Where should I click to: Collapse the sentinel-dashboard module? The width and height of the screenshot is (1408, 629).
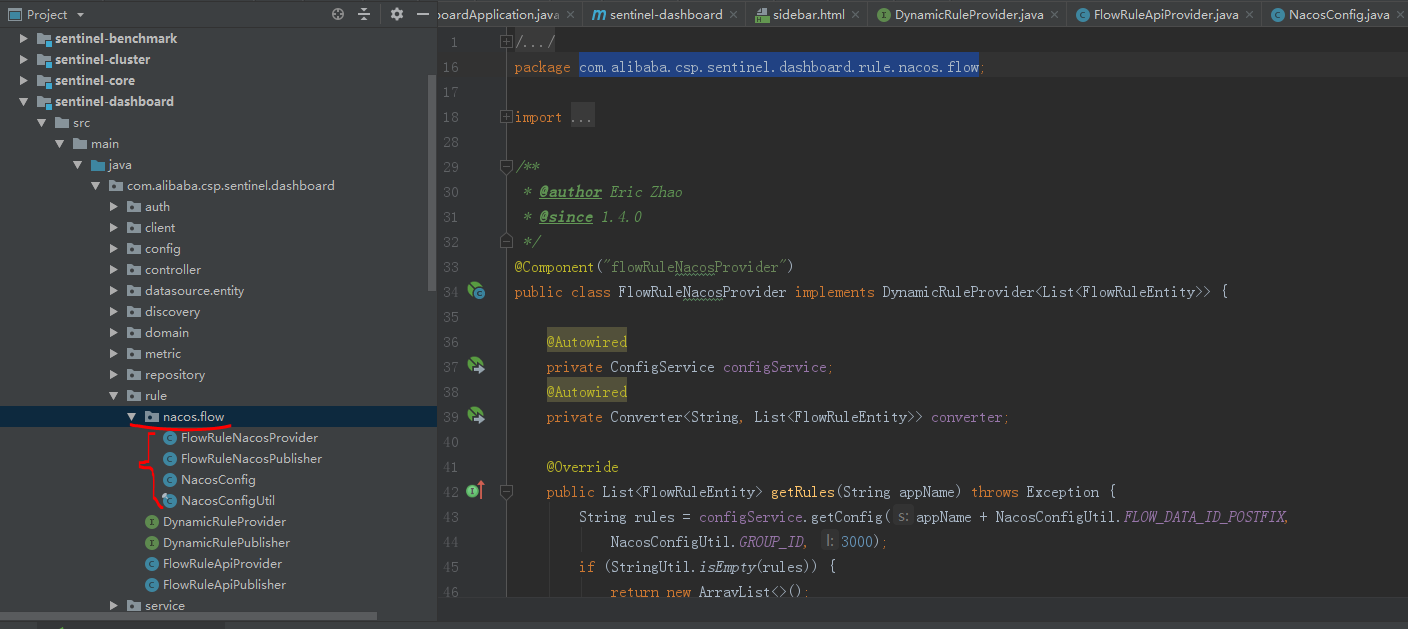click(24, 101)
